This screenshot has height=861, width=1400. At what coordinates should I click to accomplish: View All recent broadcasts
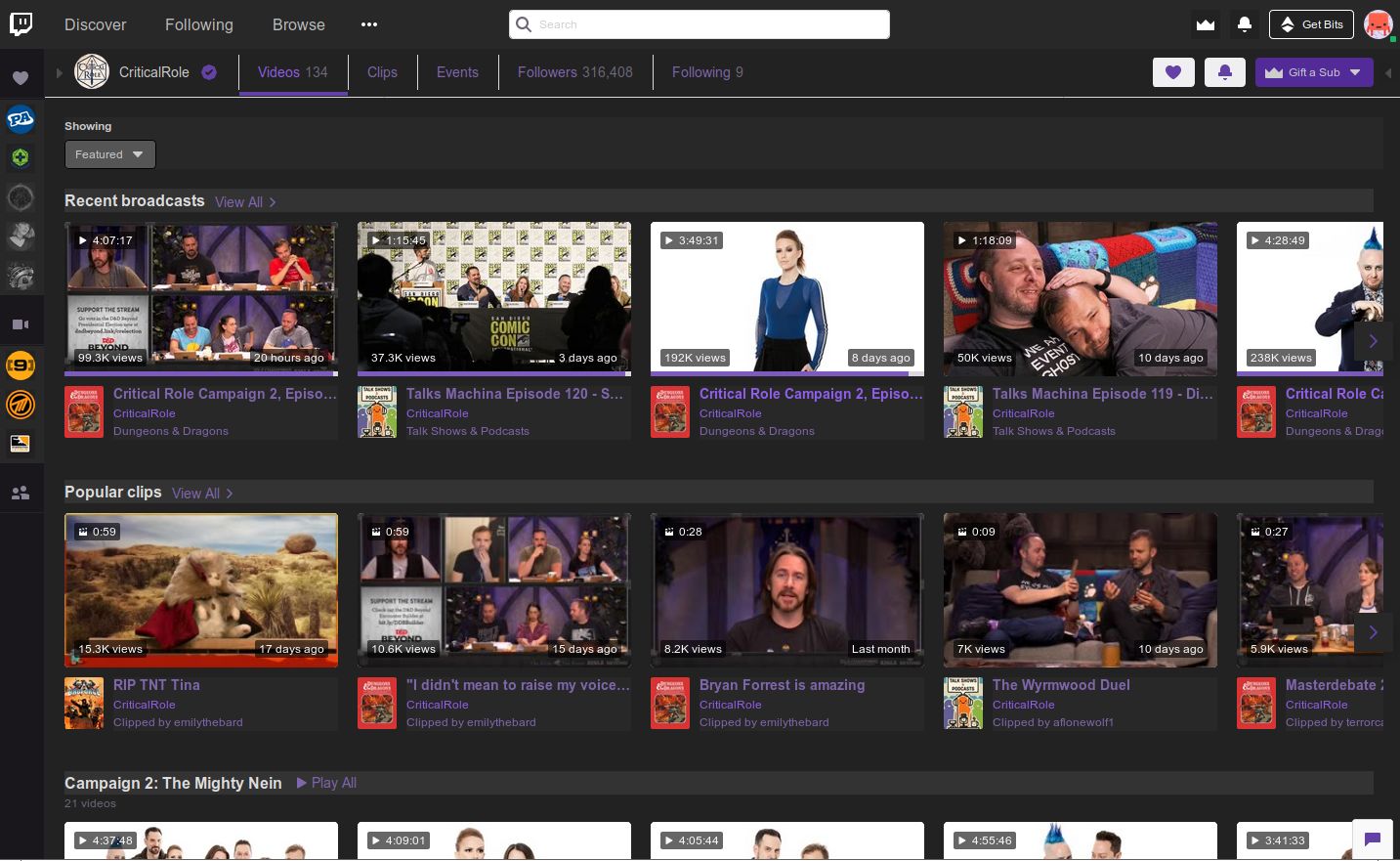pos(245,202)
